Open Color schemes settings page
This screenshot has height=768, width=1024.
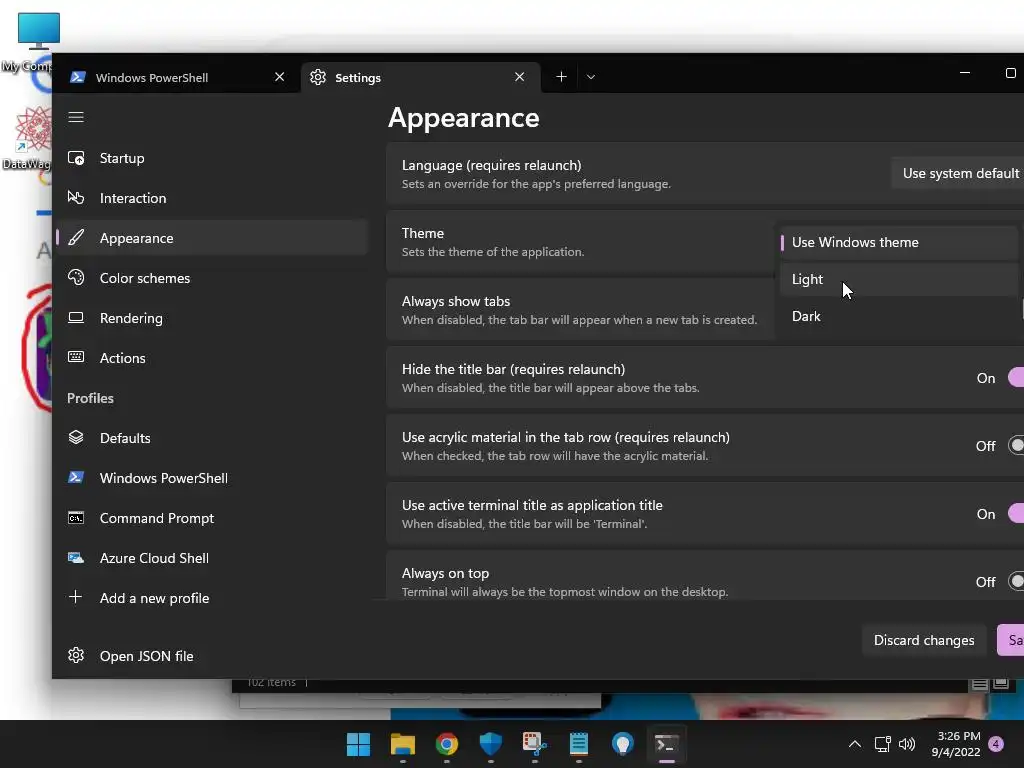[x=213, y=278]
